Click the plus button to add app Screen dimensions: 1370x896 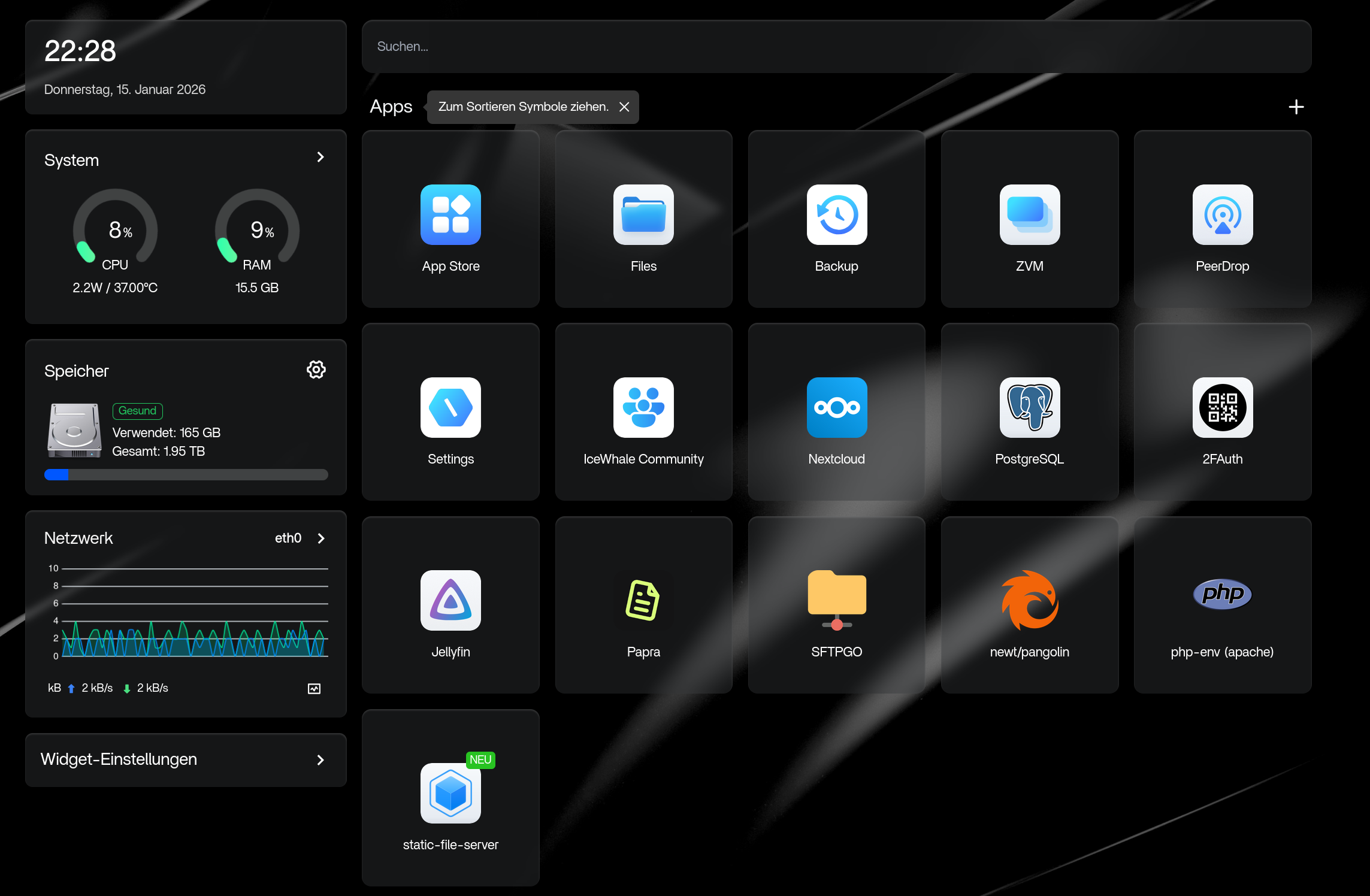point(1296,107)
